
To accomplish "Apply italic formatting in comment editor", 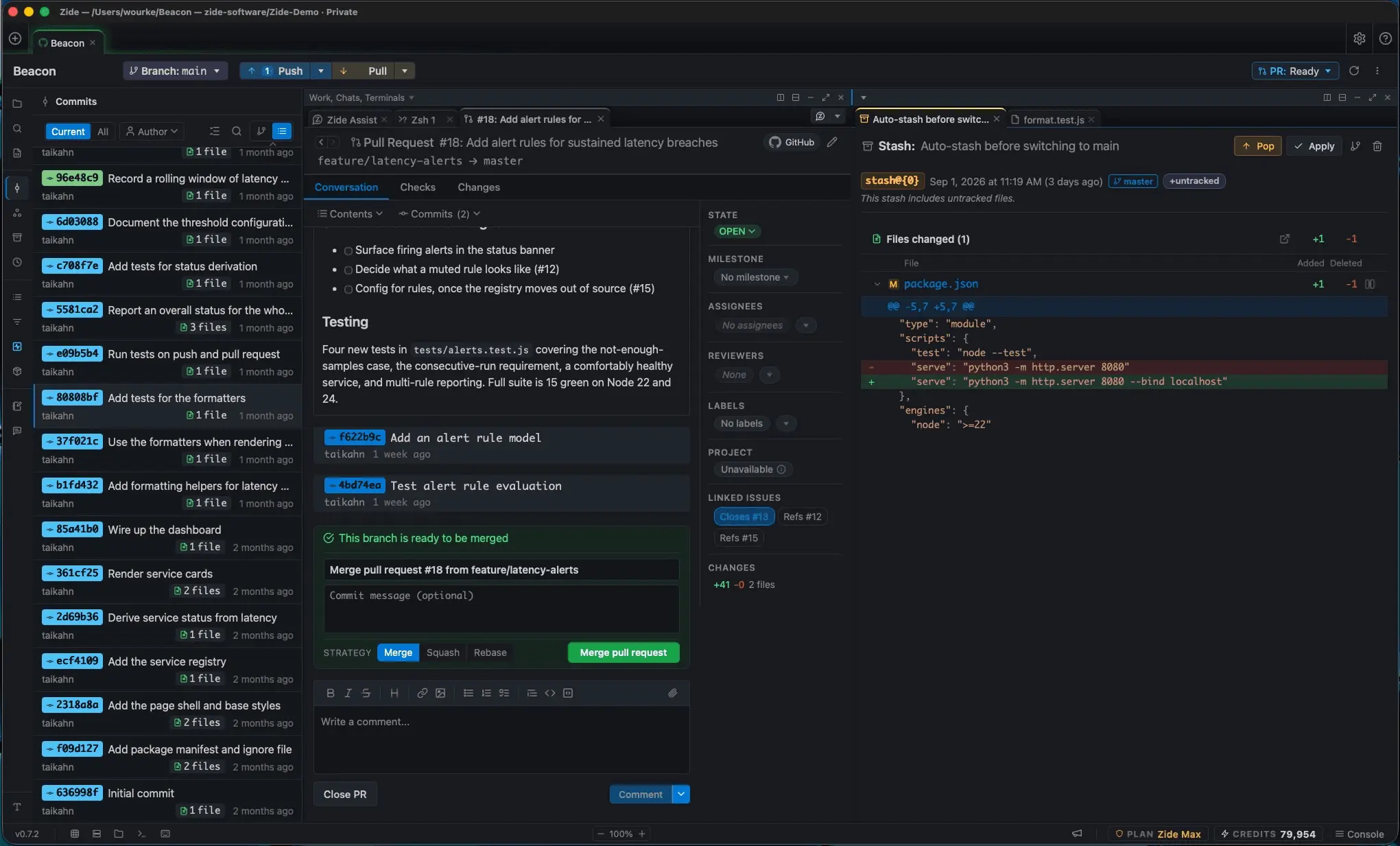I will [x=348, y=693].
